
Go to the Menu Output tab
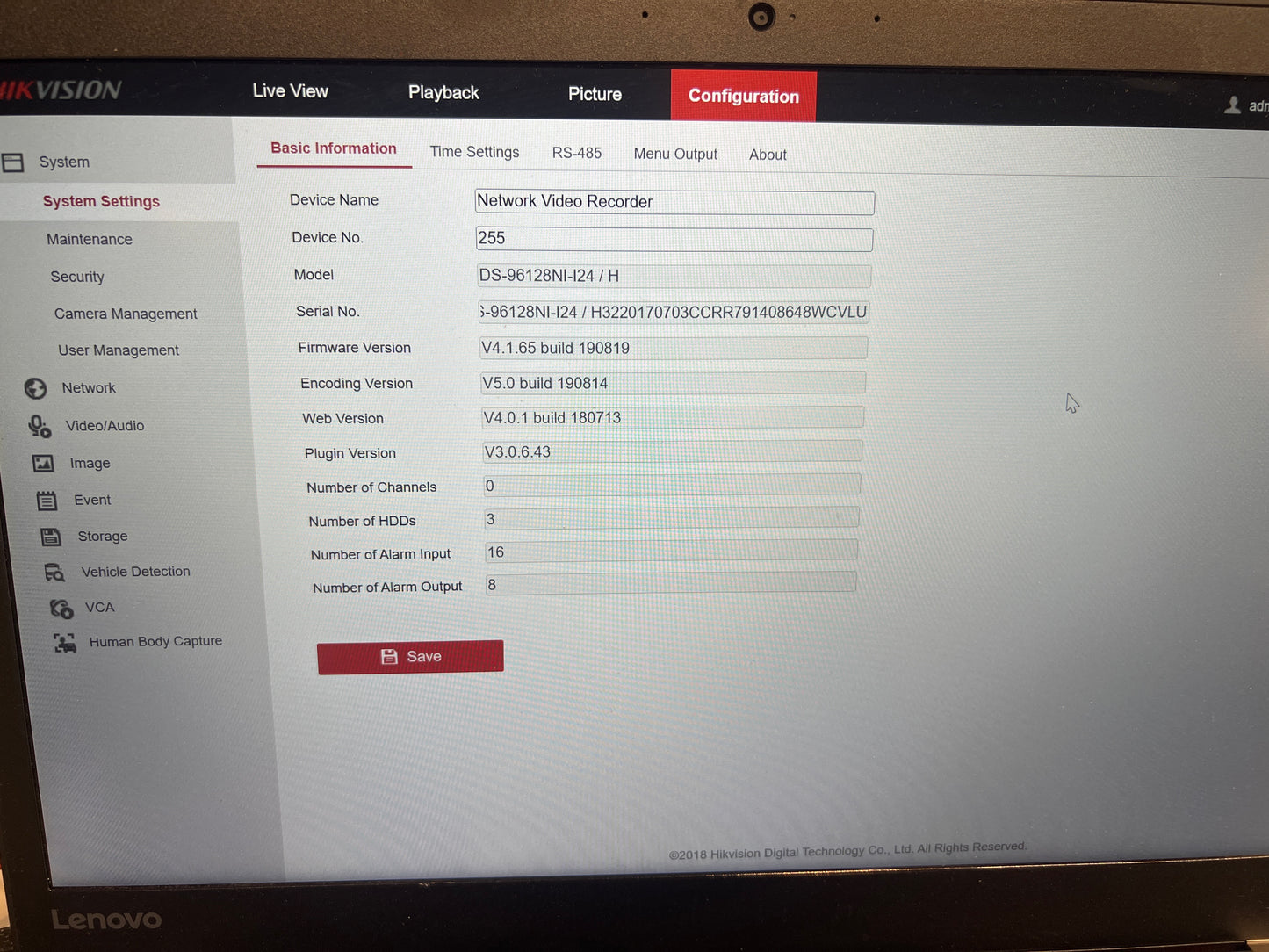[675, 154]
